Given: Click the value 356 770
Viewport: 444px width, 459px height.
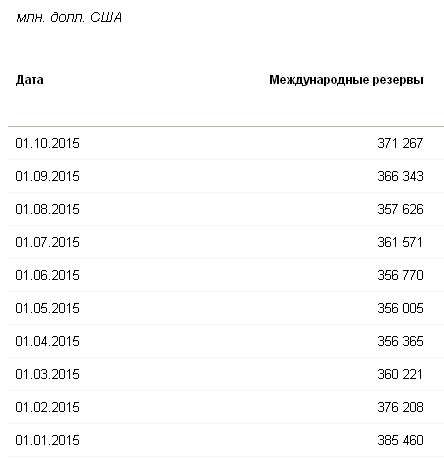Looking at the screenshot, I should [400, 275].
